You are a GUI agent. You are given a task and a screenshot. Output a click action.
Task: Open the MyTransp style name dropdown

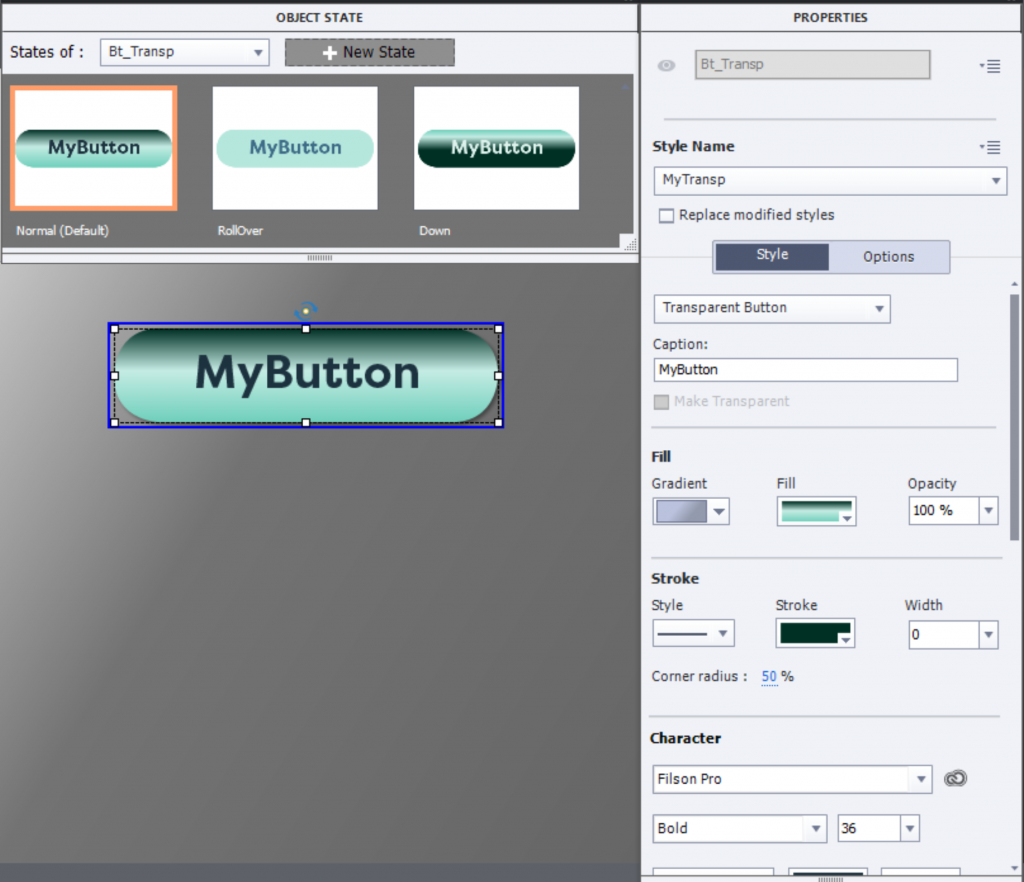point(829,181)
